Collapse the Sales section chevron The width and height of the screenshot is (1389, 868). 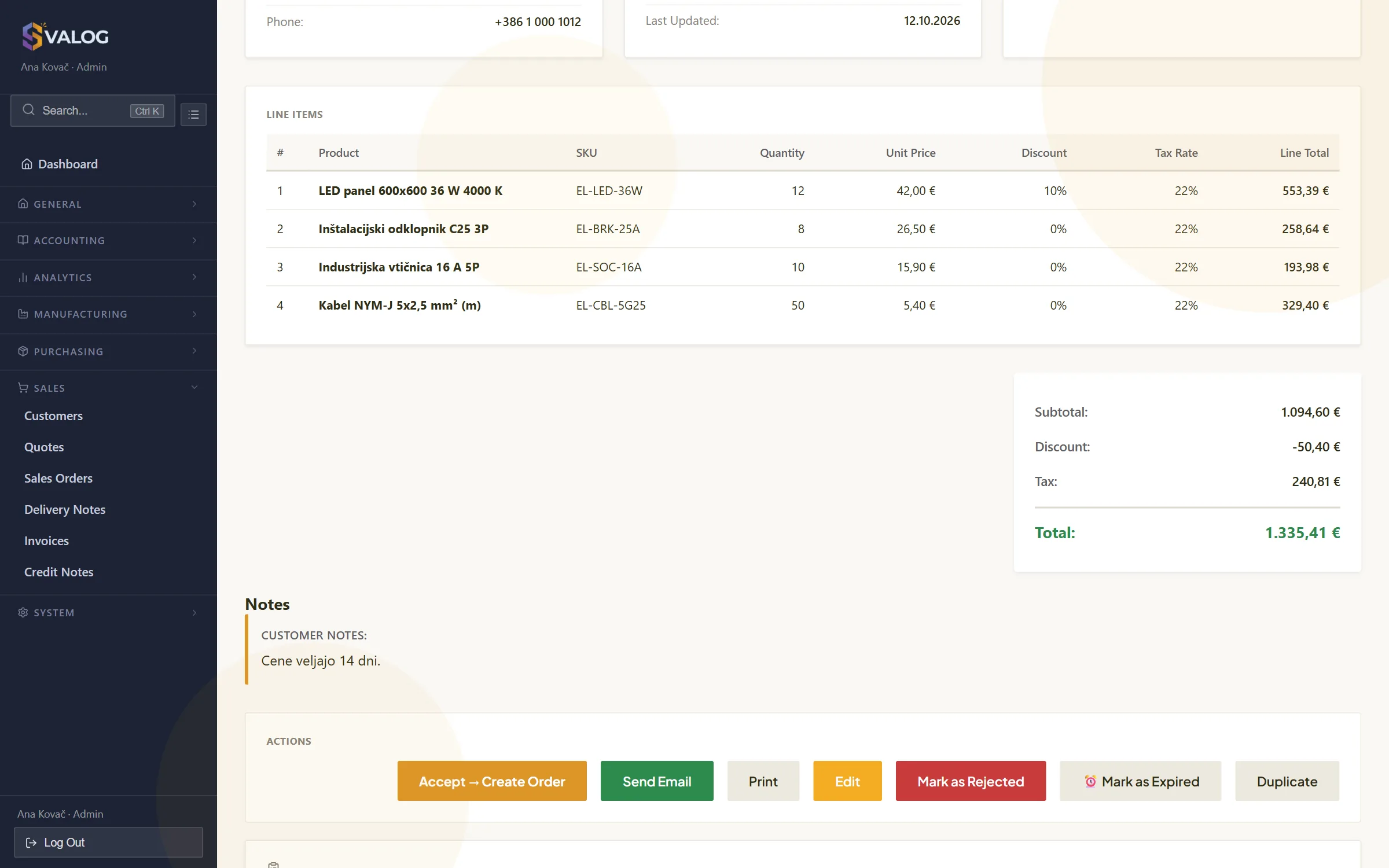point(194,387)
